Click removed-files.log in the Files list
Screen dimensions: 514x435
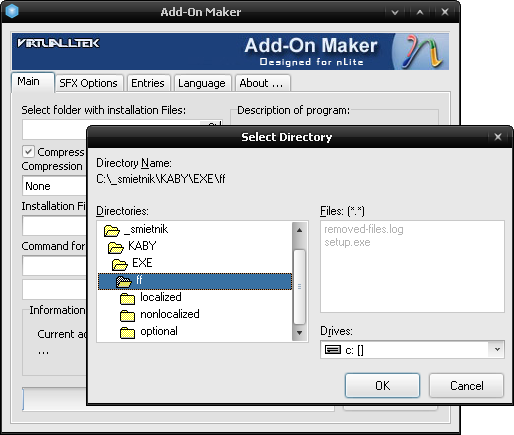click(x=364, y=229)
